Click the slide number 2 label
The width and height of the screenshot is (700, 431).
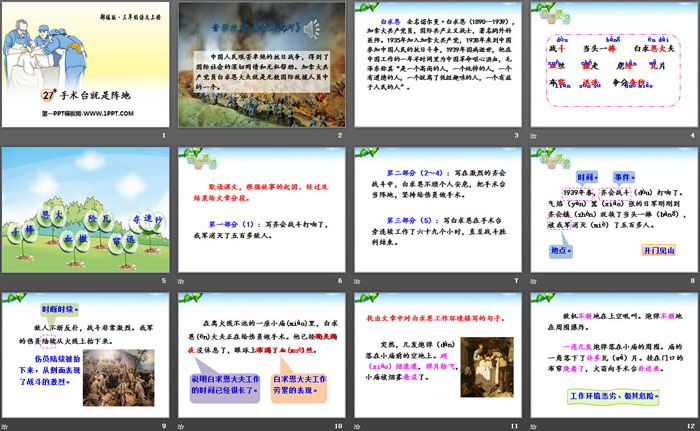(340, 135)
